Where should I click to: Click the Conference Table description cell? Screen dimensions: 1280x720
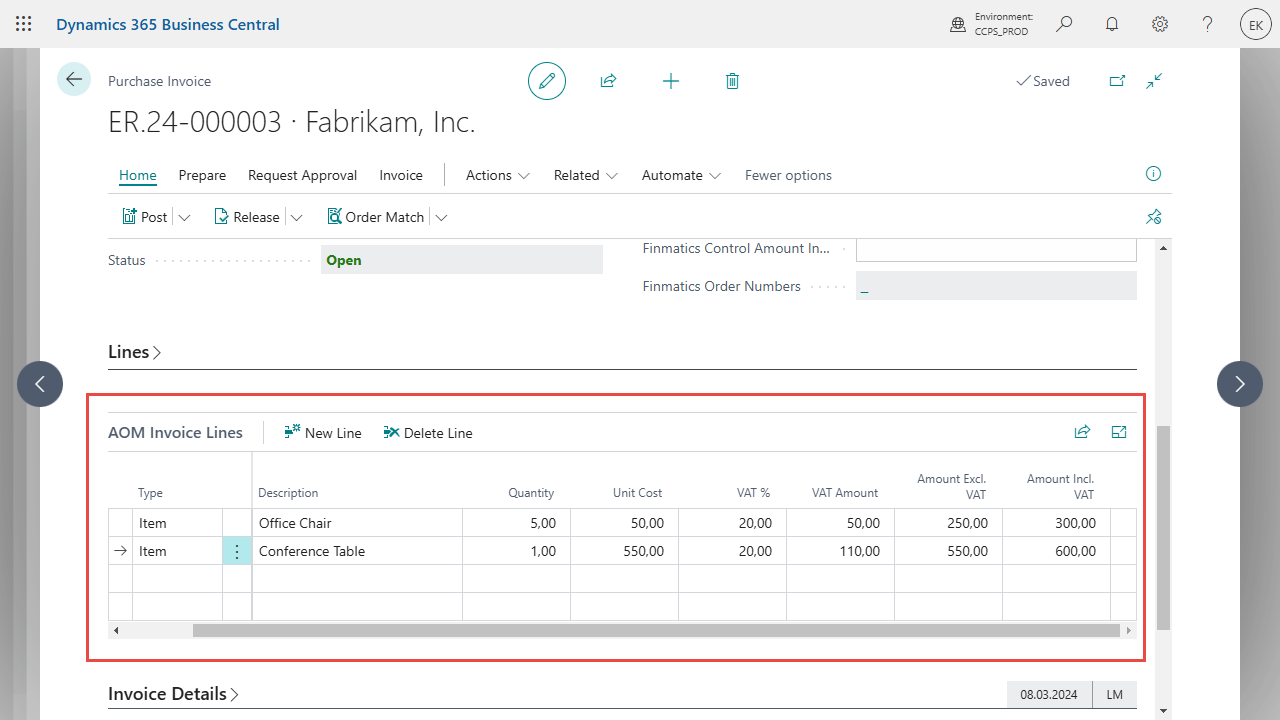point(357,551)
